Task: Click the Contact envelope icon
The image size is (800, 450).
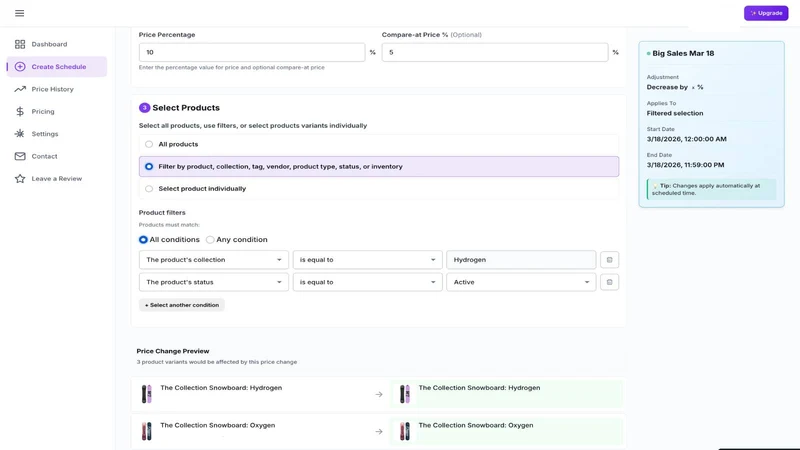Action: (x=20, y=156)
